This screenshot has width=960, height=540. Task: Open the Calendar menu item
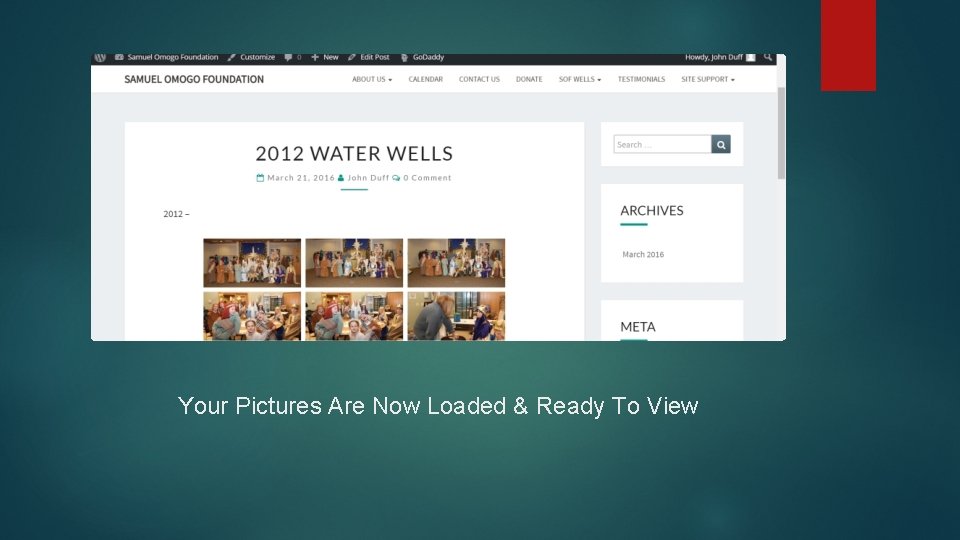tap(426, 79)
